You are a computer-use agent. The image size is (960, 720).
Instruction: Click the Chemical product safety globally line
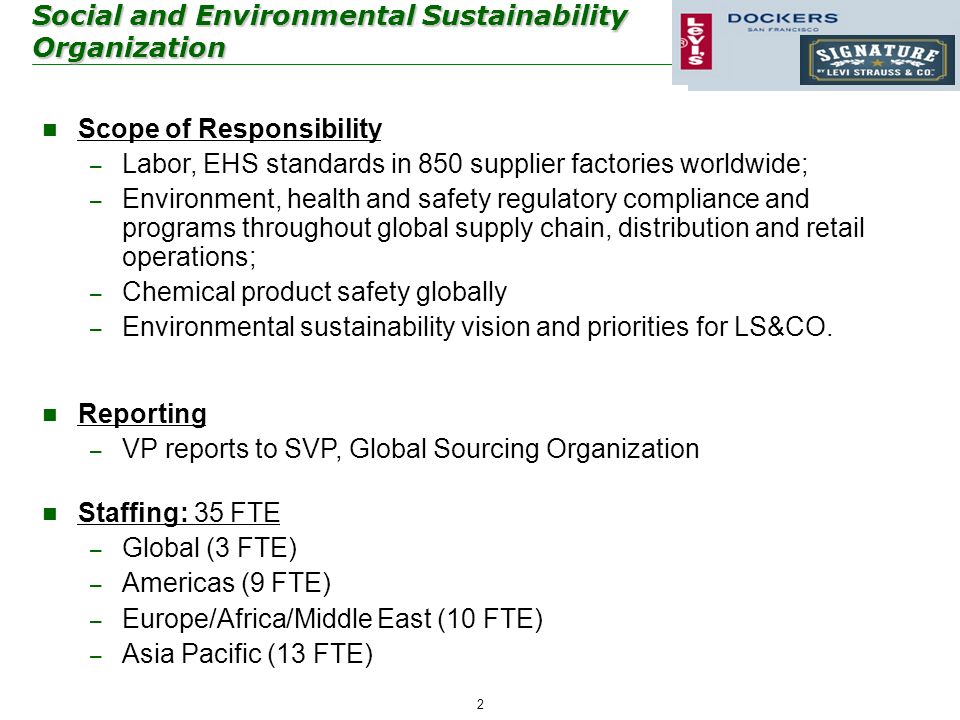(x=314, y=292)
